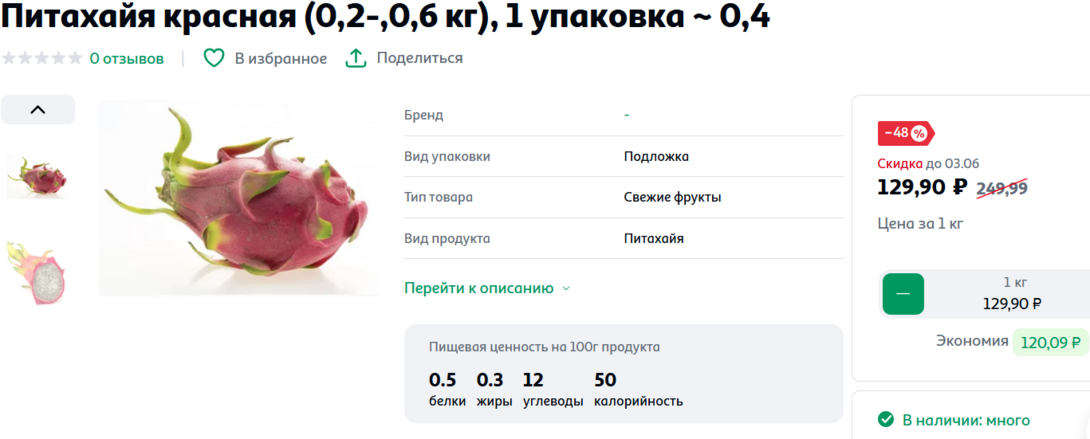Click the Подложка packaging value
The image size is (1090, 439).
pyautogui.click(x=656, y=156)
